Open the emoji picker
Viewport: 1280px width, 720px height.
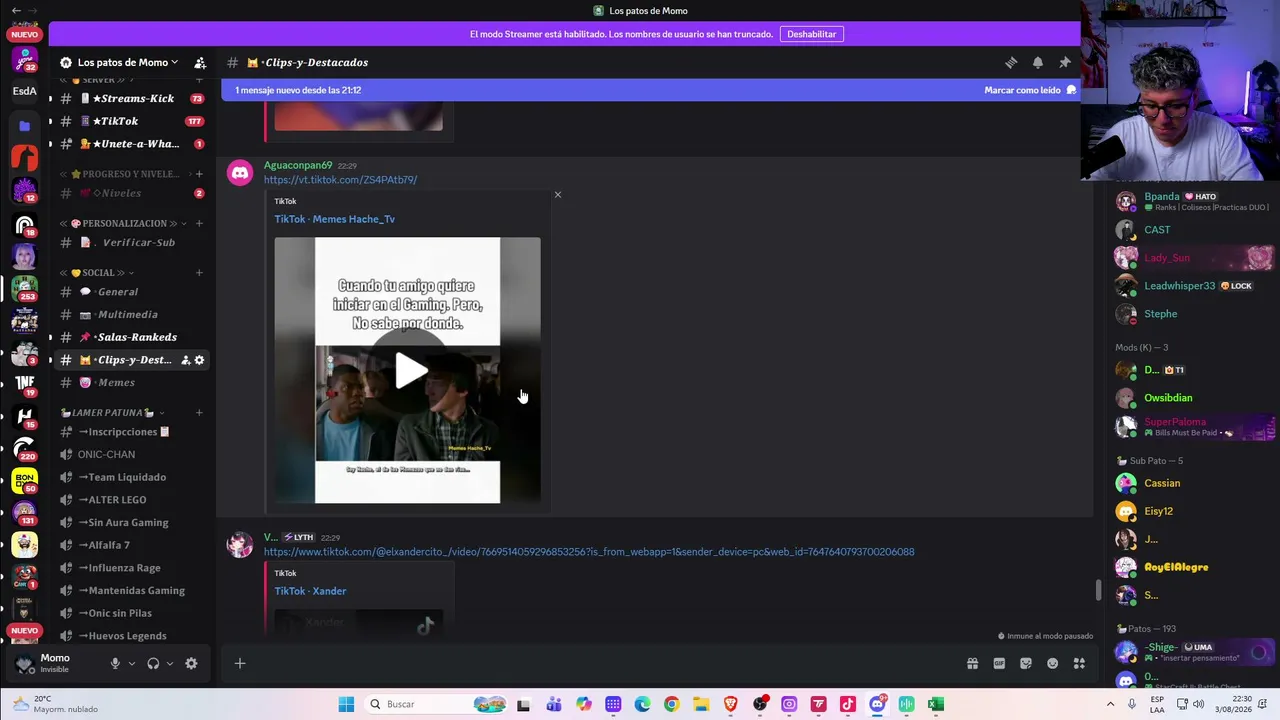click(x=1052, y=663)
